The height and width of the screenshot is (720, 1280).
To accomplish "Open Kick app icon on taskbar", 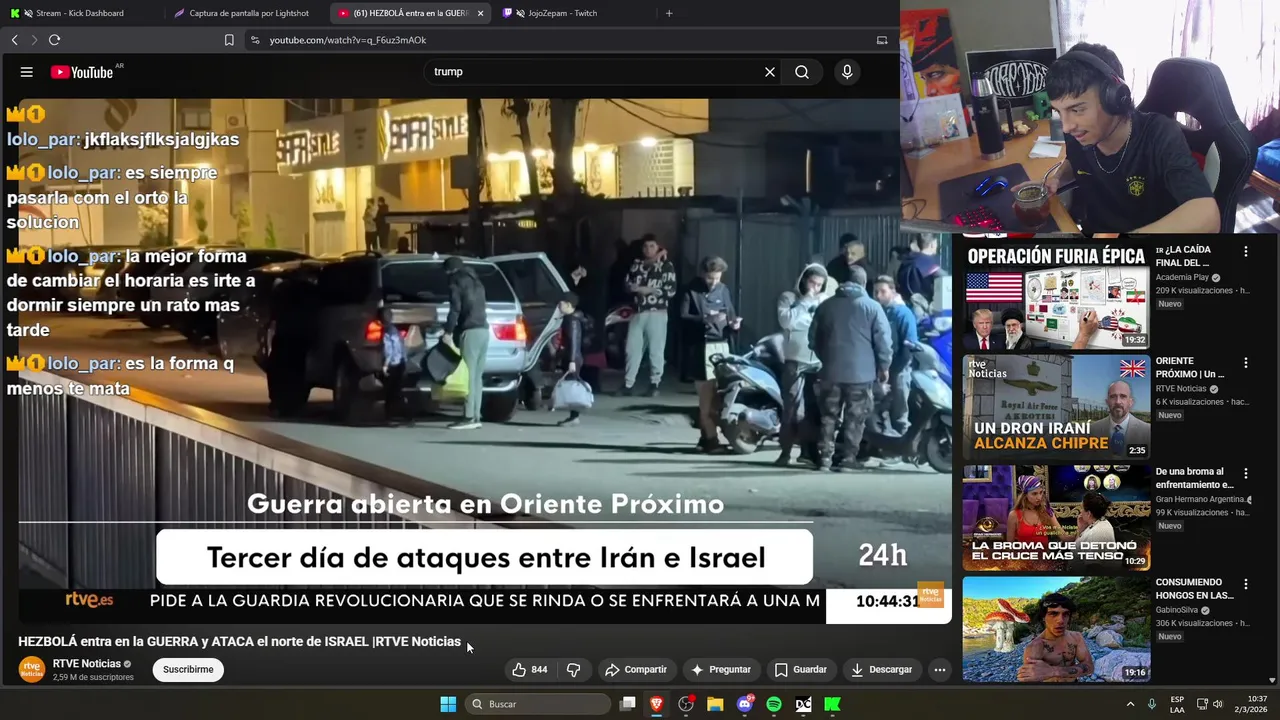I will point(832,704).
